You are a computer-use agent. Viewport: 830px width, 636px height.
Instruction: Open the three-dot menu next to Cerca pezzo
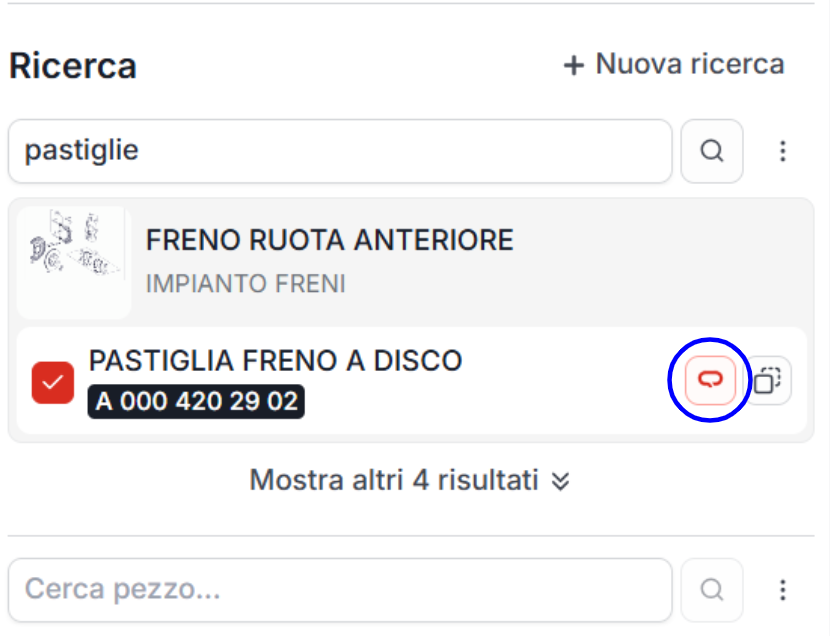click(781, 590)
